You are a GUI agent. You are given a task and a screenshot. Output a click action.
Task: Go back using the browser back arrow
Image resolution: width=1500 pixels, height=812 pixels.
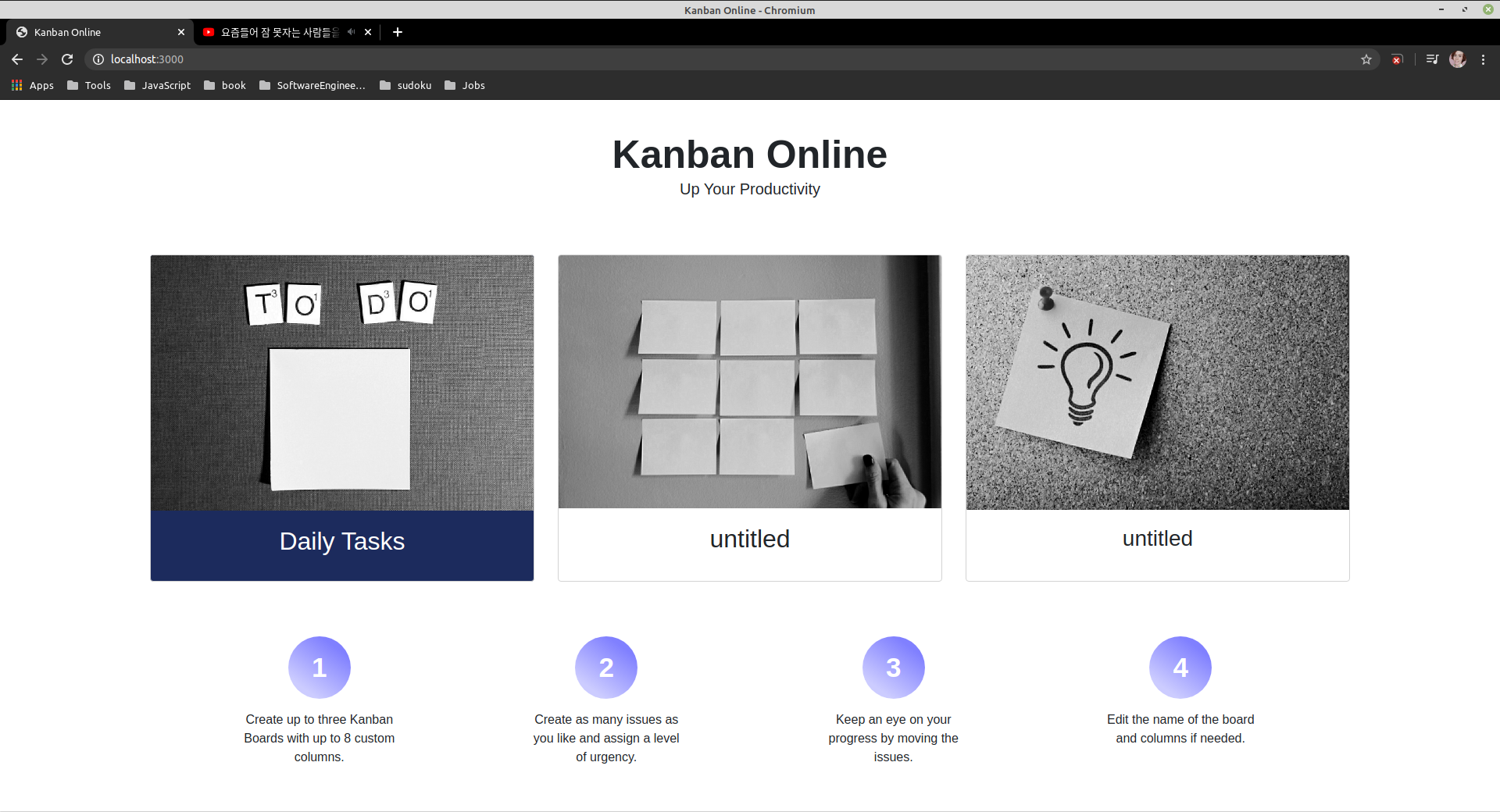click(x=17, y=59)
